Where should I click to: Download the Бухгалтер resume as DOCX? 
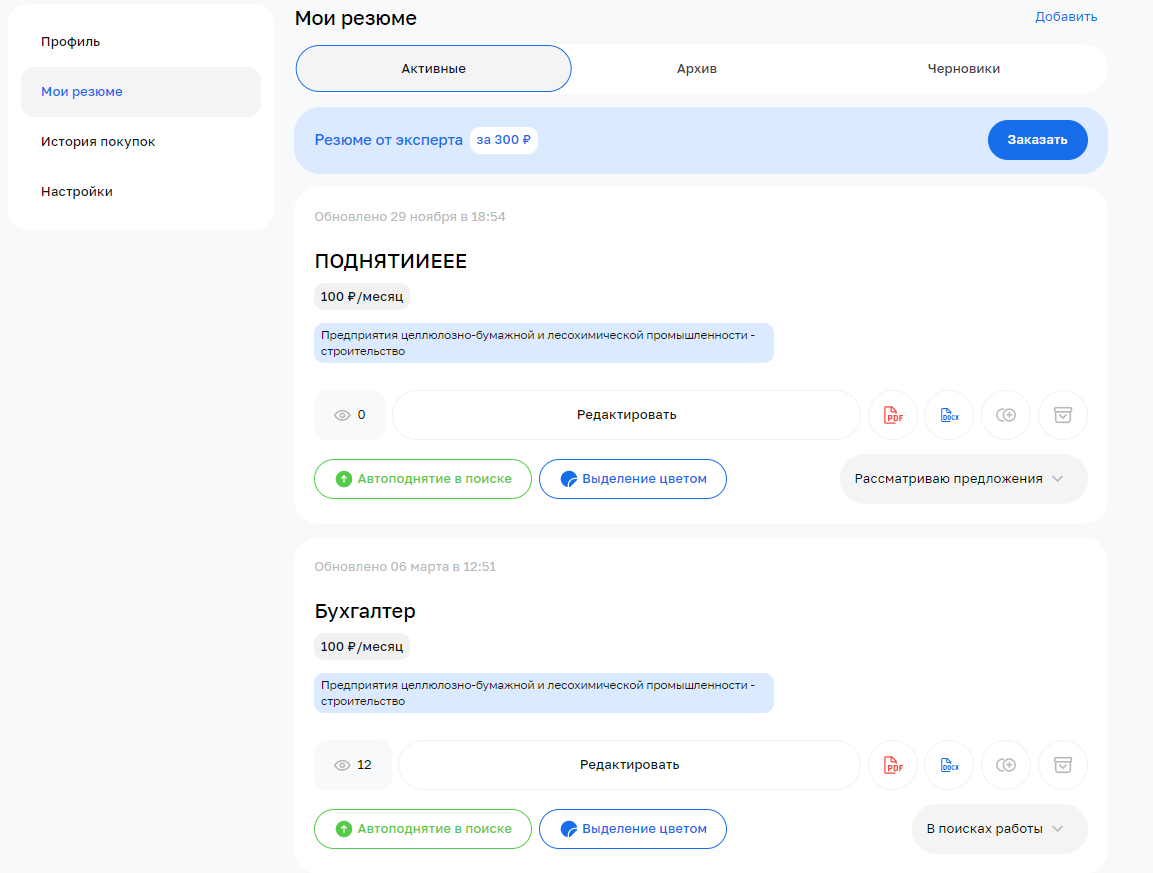949,765
